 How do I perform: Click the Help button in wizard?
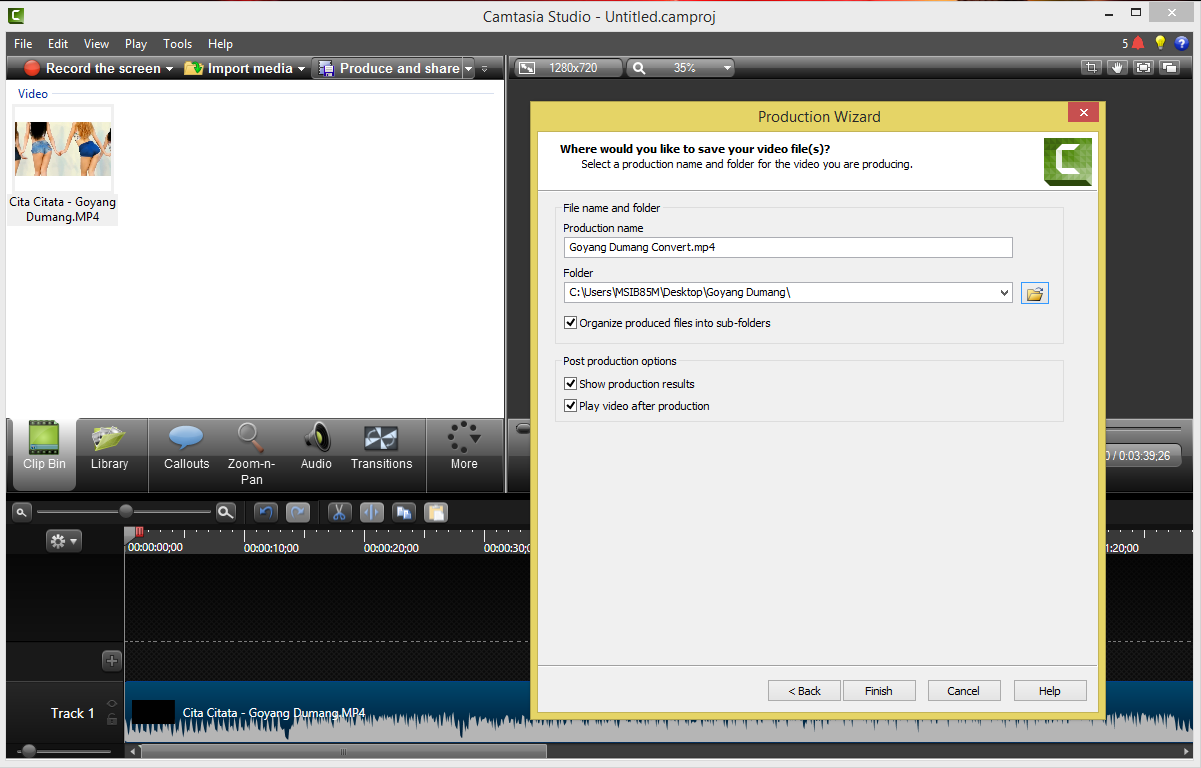point(1050,691)
